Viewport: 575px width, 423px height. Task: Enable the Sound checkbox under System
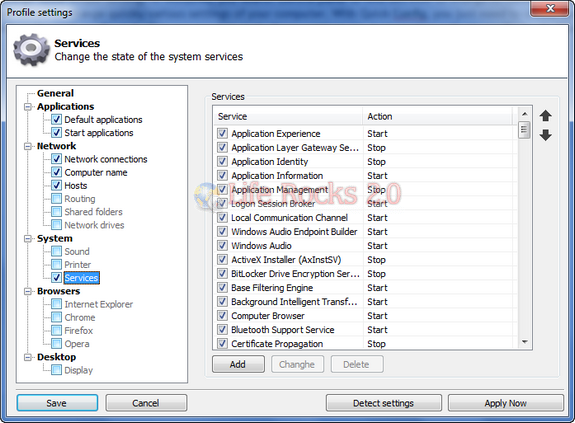click(x=56, y=251)
